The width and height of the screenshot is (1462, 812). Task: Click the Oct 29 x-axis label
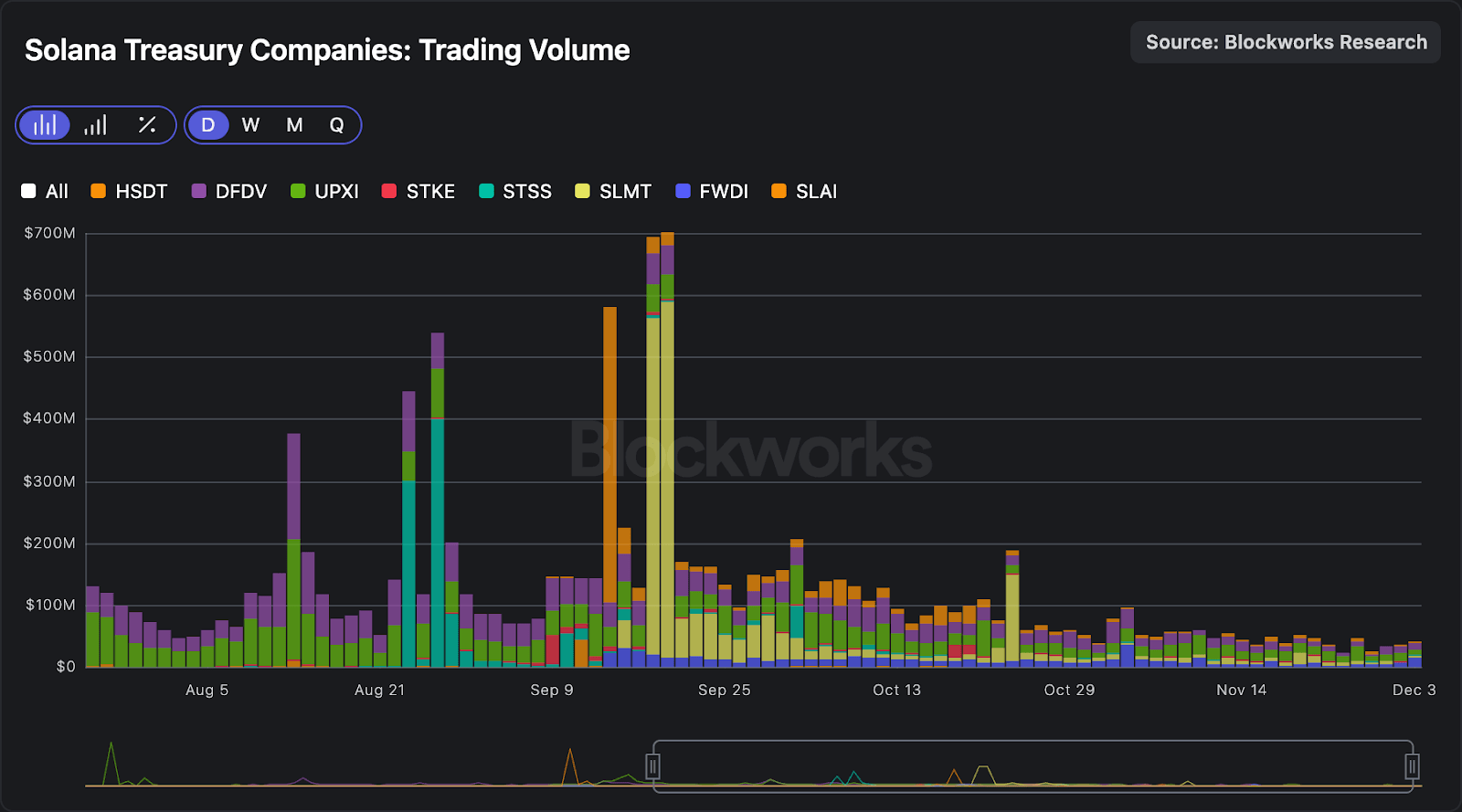(x=1069, y=690)
